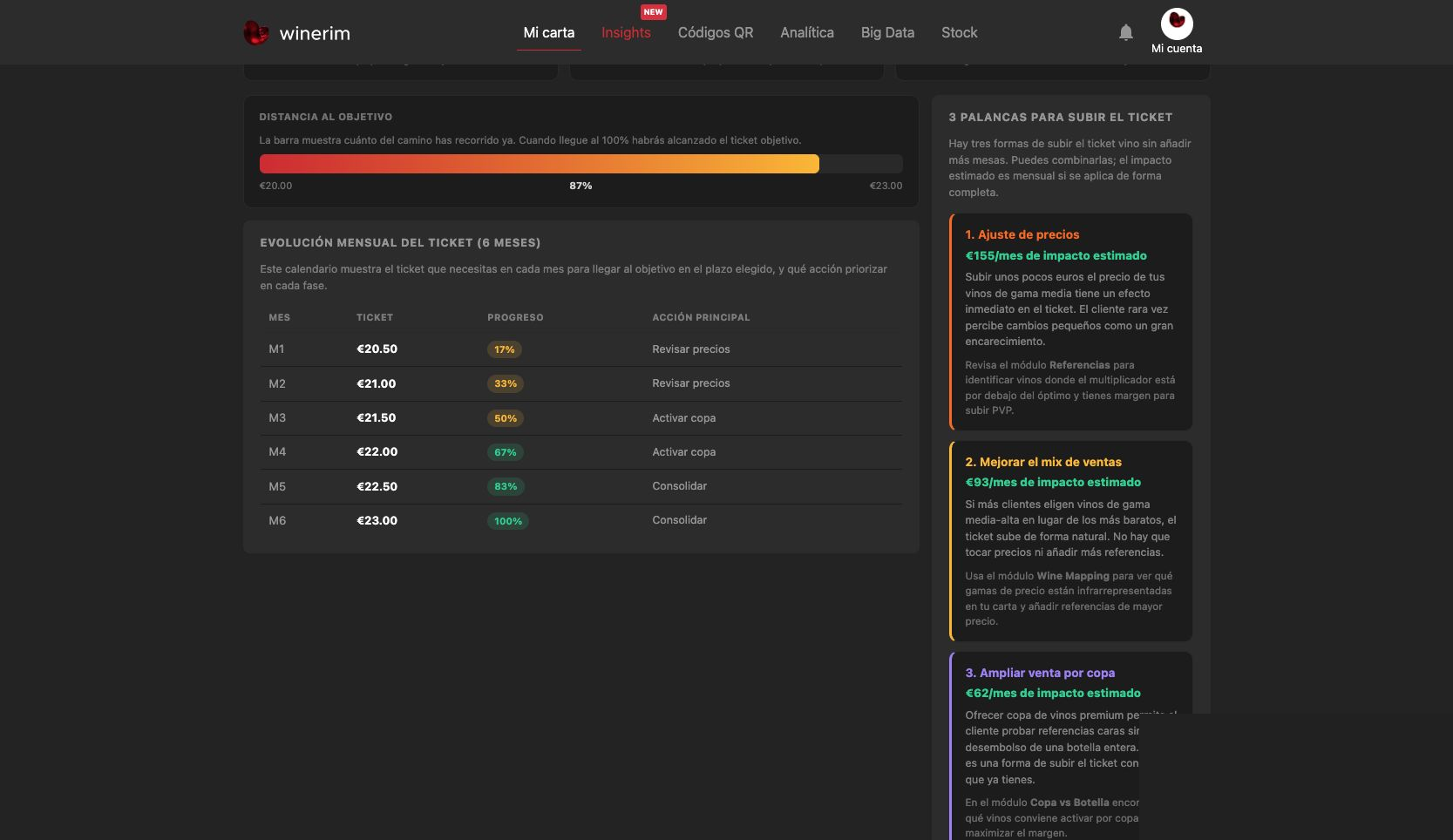
Task: Click Activar copa in M4 row
Action: click(x=684, y=451)
